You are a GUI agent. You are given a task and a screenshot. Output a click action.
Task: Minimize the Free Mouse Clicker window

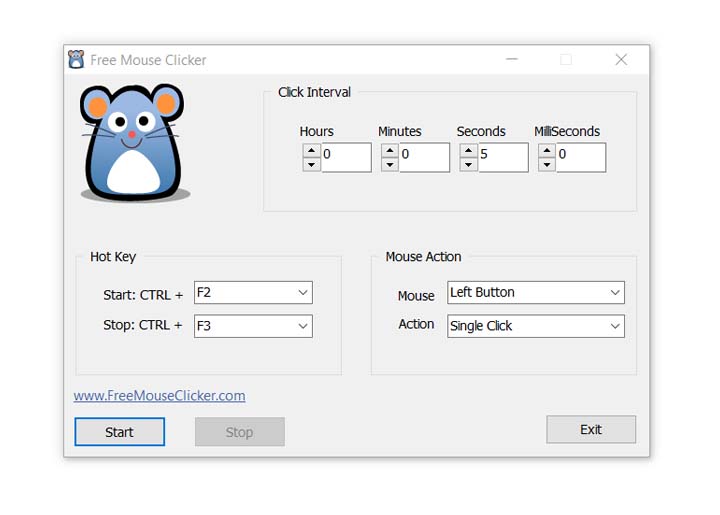[x=512, y=59]
